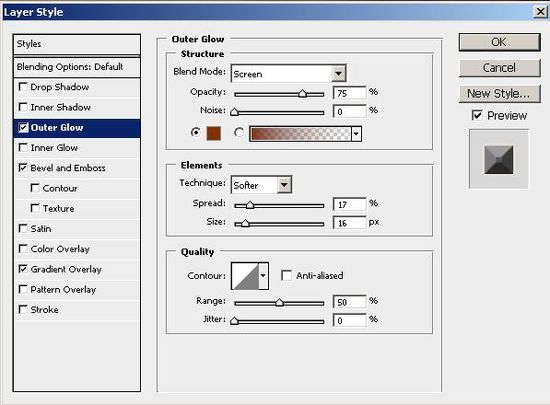
Task: Click the Cancel button
Action: point(499,68)
